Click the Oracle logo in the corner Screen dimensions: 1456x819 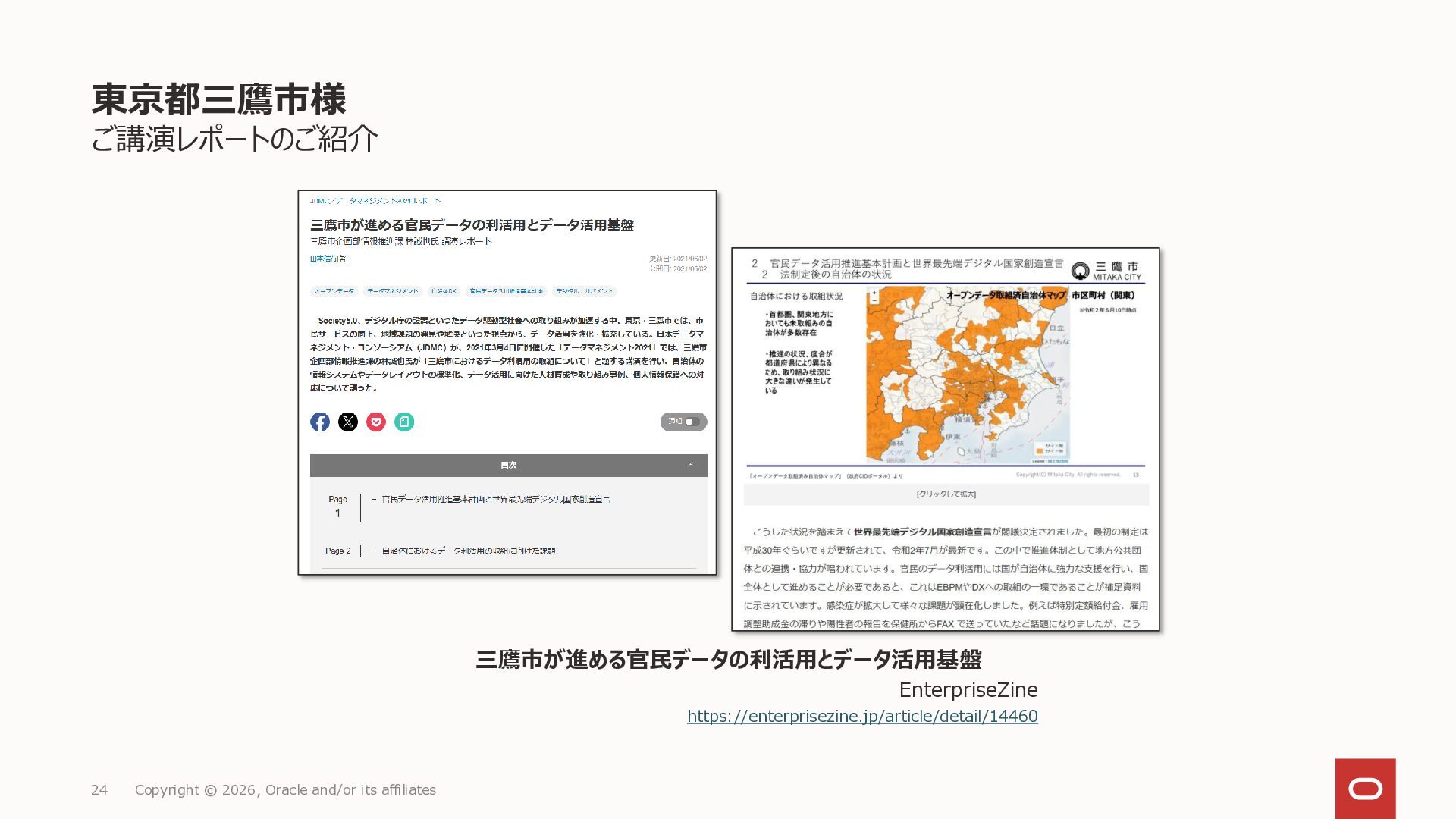point(1365,789)
